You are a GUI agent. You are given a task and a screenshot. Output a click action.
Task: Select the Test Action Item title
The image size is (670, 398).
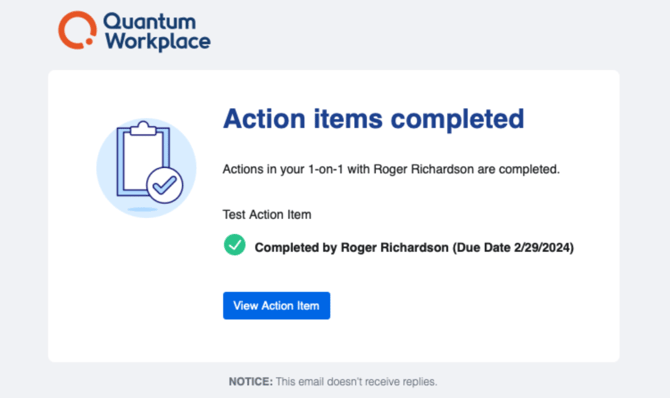267,215
